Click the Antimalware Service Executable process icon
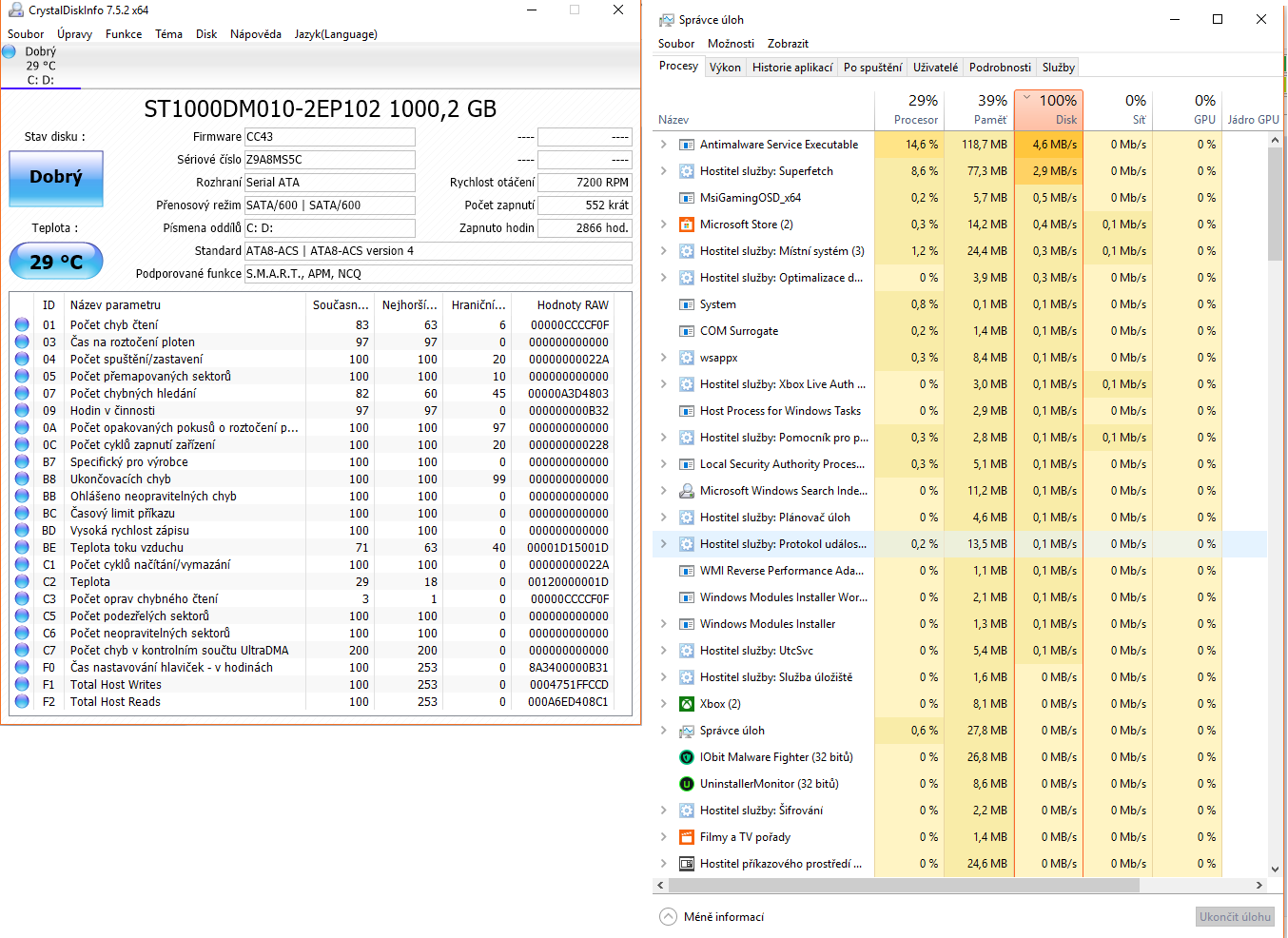 click(686, 145)
